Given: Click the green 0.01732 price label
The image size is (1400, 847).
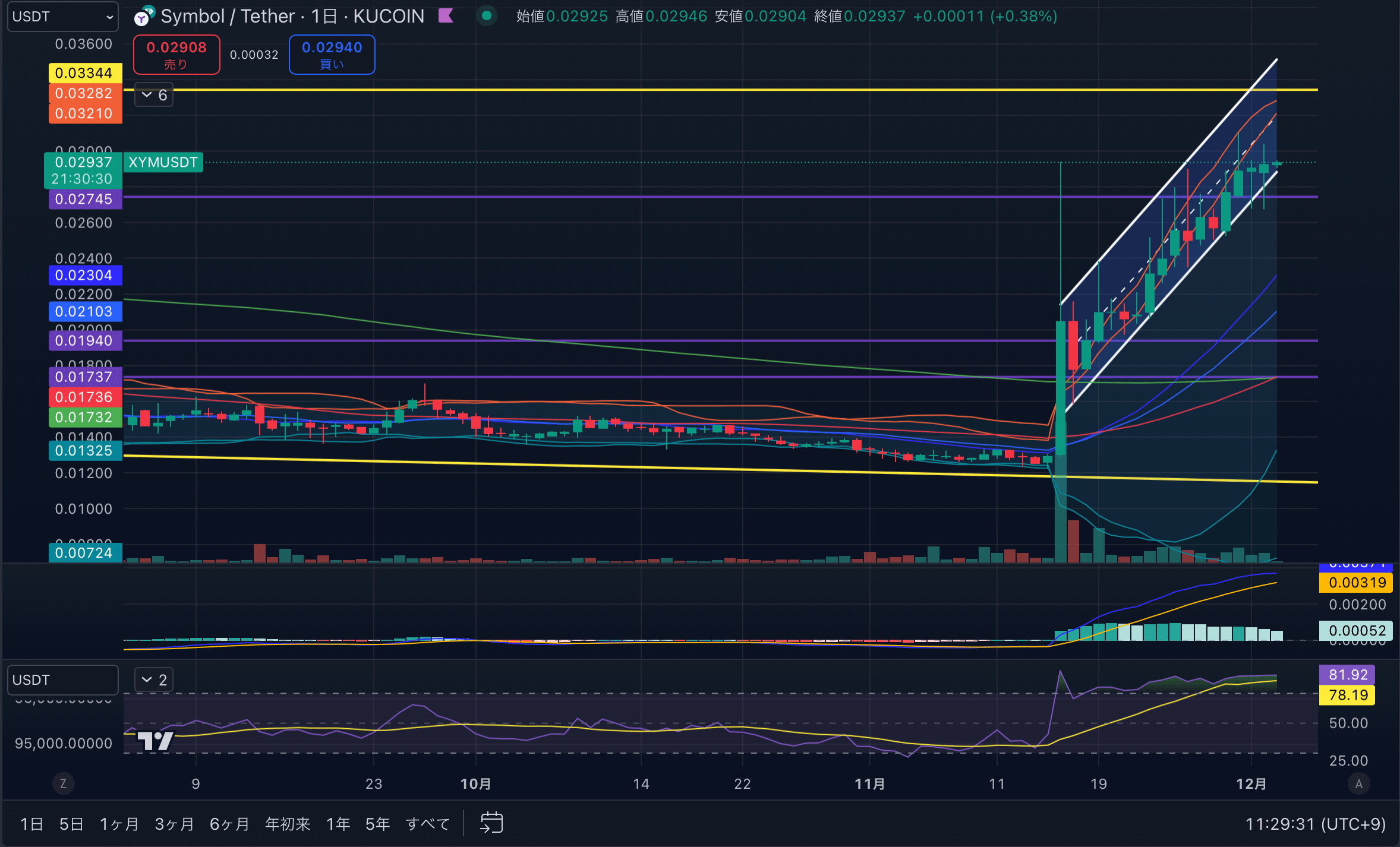Looking at the screenshot, I should [x=85, y=417].
